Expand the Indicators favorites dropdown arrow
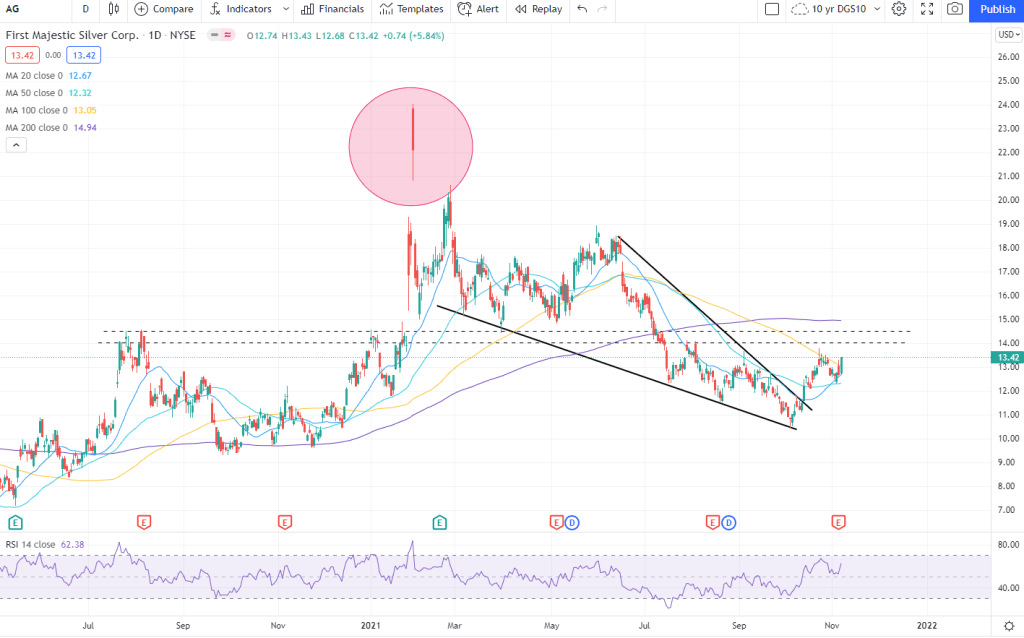1024x638 pixels. 285,9
